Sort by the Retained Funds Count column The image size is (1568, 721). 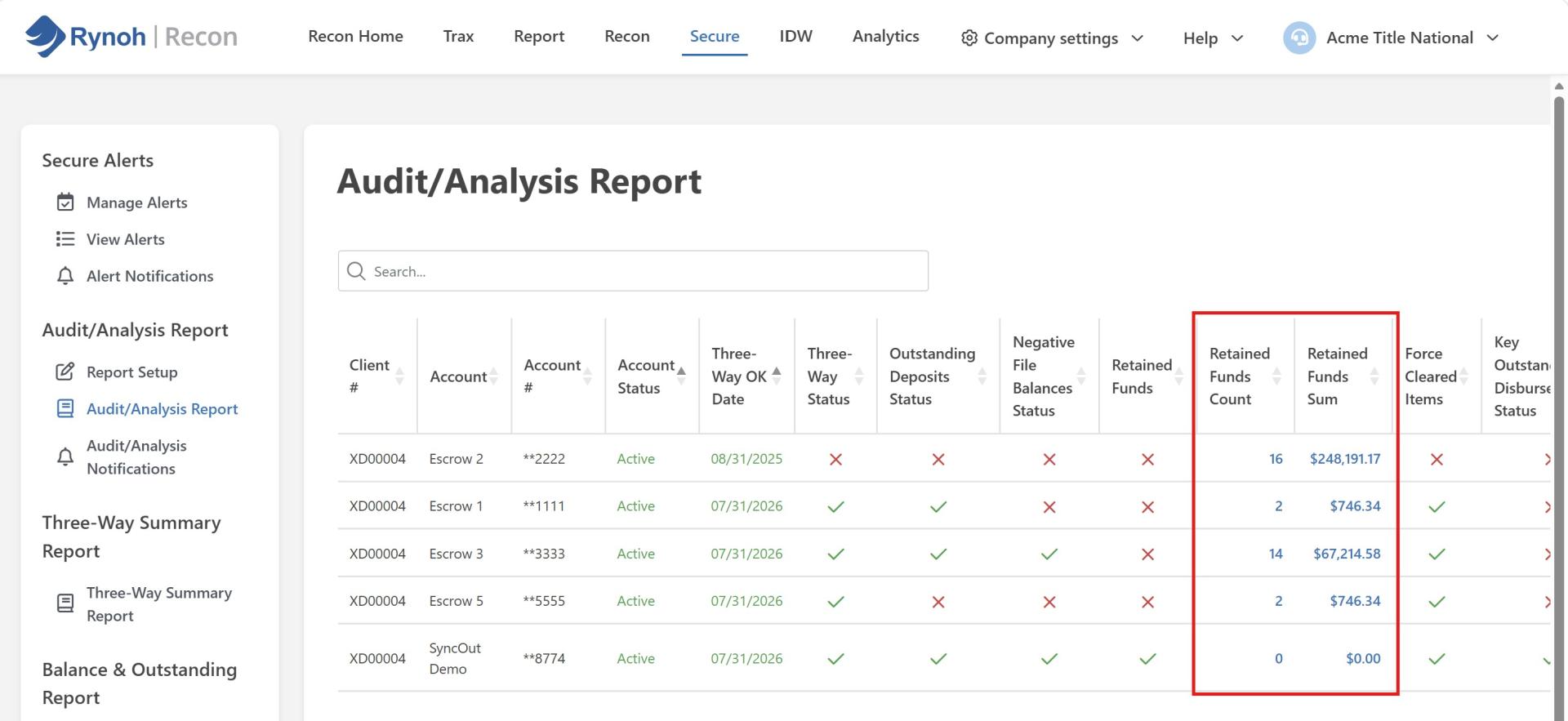coord(1276,376)
